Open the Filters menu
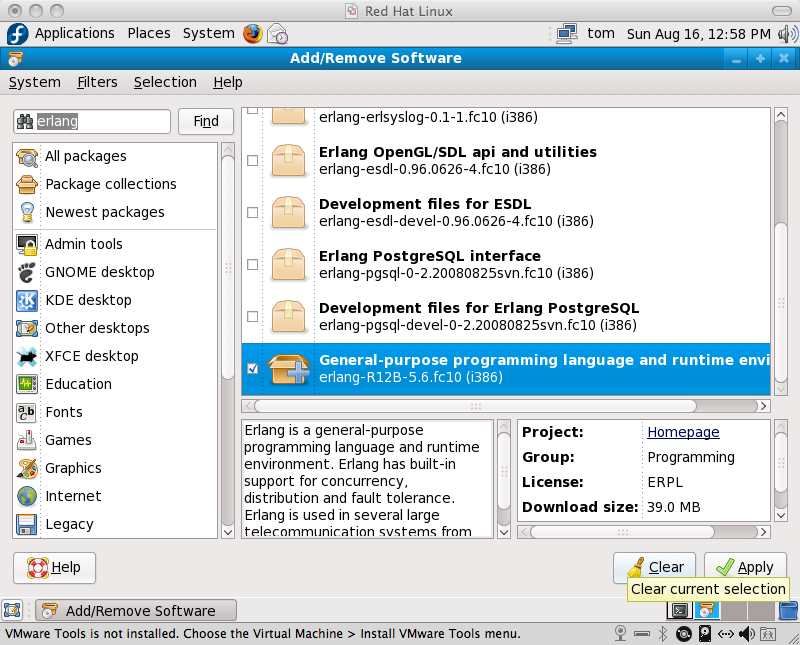This screenshot has width=800, height=645. click(97, 82)
